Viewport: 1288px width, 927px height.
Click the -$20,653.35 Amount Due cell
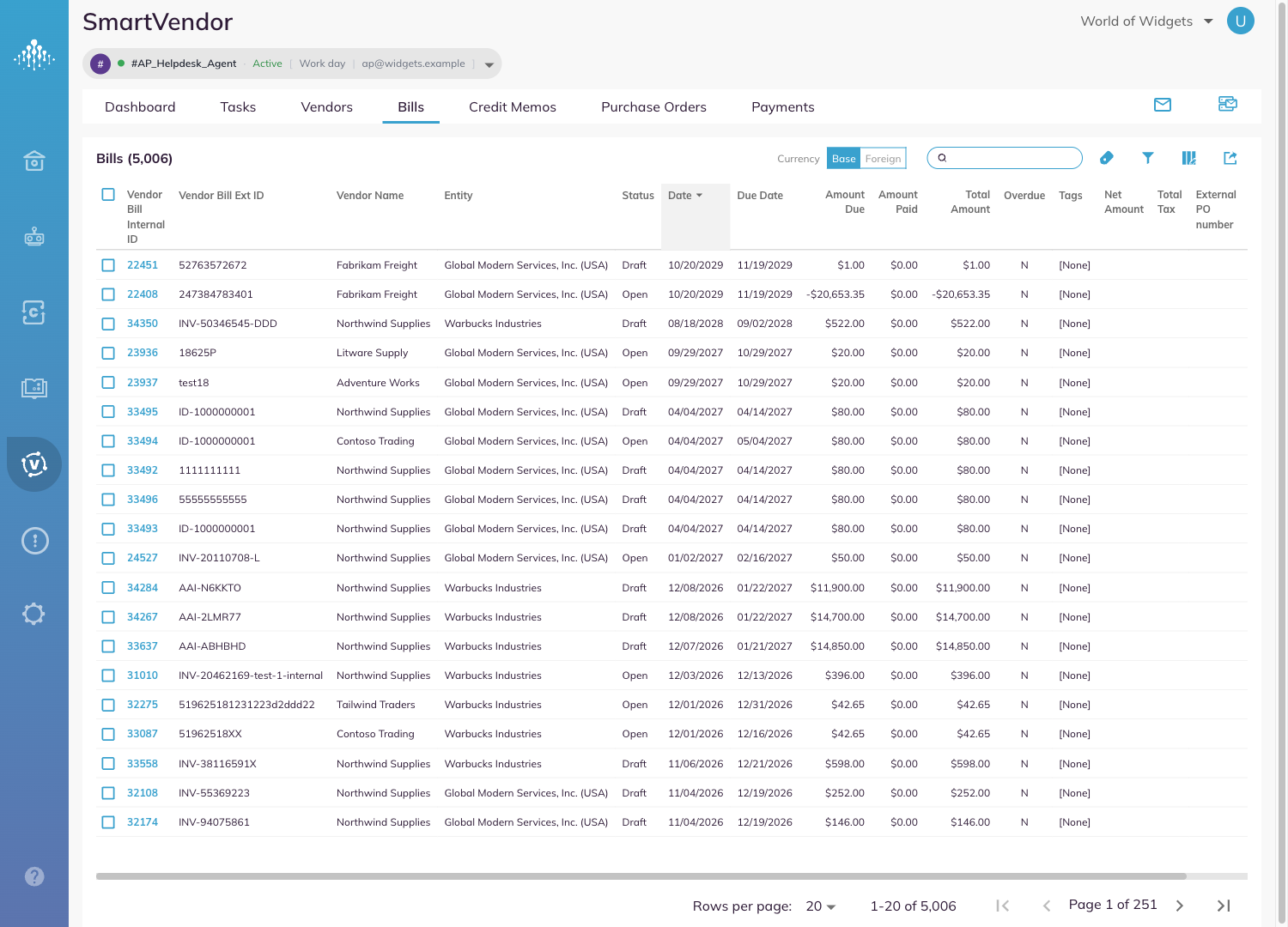[835, 294]
